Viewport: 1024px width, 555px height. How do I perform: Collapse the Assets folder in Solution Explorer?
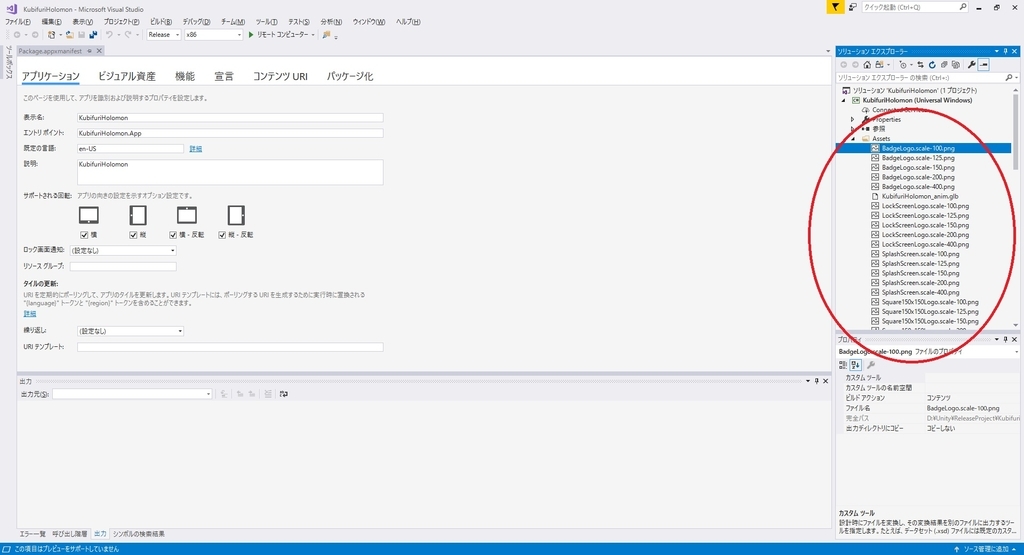click(852, 138)
